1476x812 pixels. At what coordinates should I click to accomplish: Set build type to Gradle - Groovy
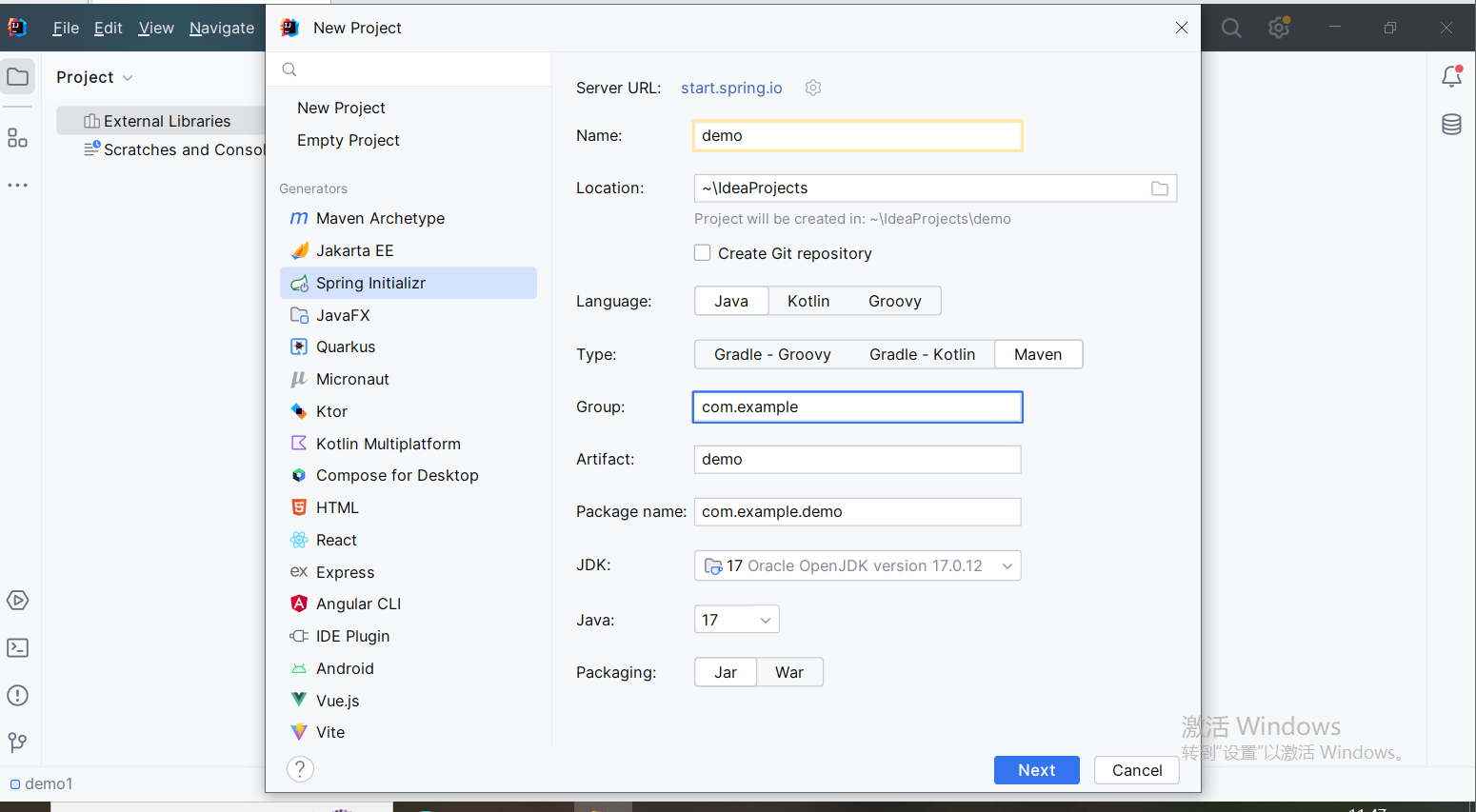pyautogui.click(x=772, y=354)
